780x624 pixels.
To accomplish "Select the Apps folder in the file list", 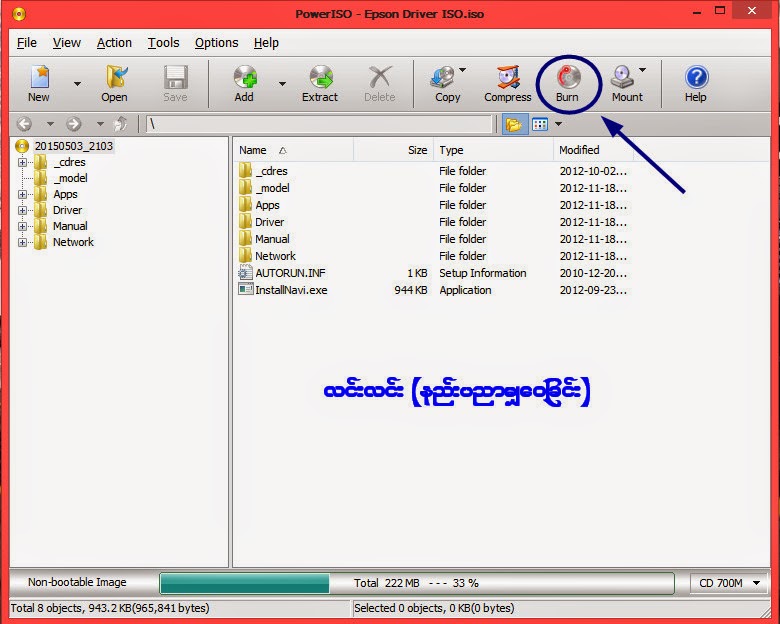I will pos(267,205).
